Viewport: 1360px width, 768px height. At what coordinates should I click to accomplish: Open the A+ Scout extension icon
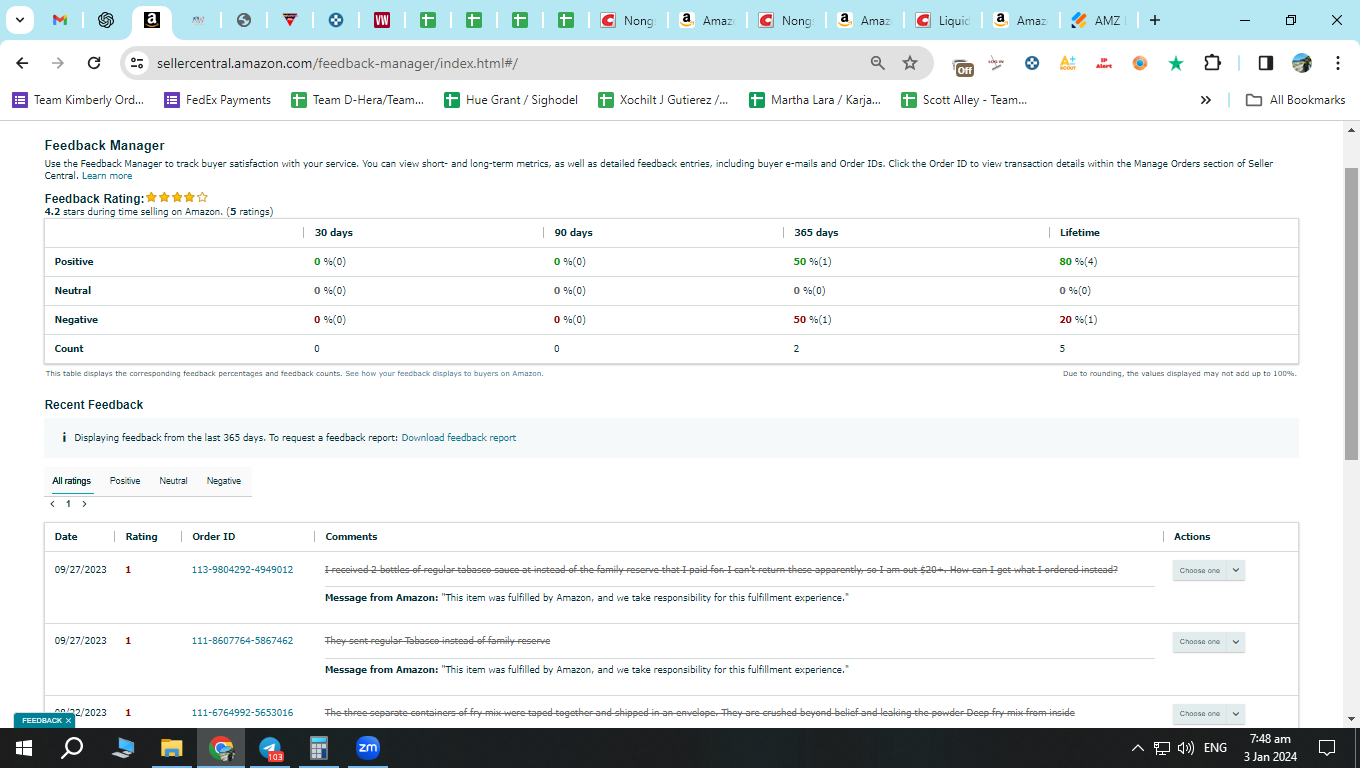(1067, 63)
